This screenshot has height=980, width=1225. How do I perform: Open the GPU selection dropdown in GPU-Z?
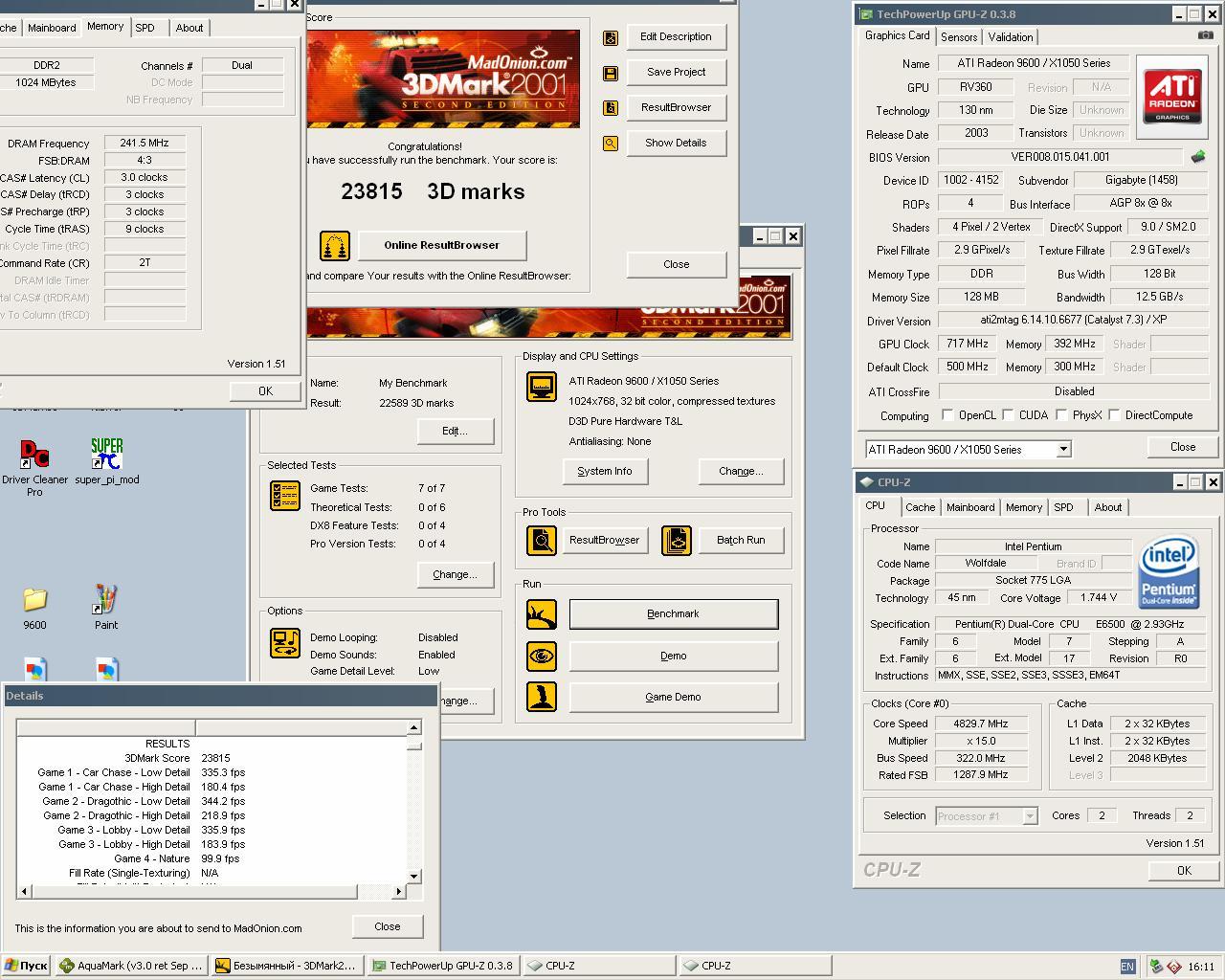click(1062, 450)
